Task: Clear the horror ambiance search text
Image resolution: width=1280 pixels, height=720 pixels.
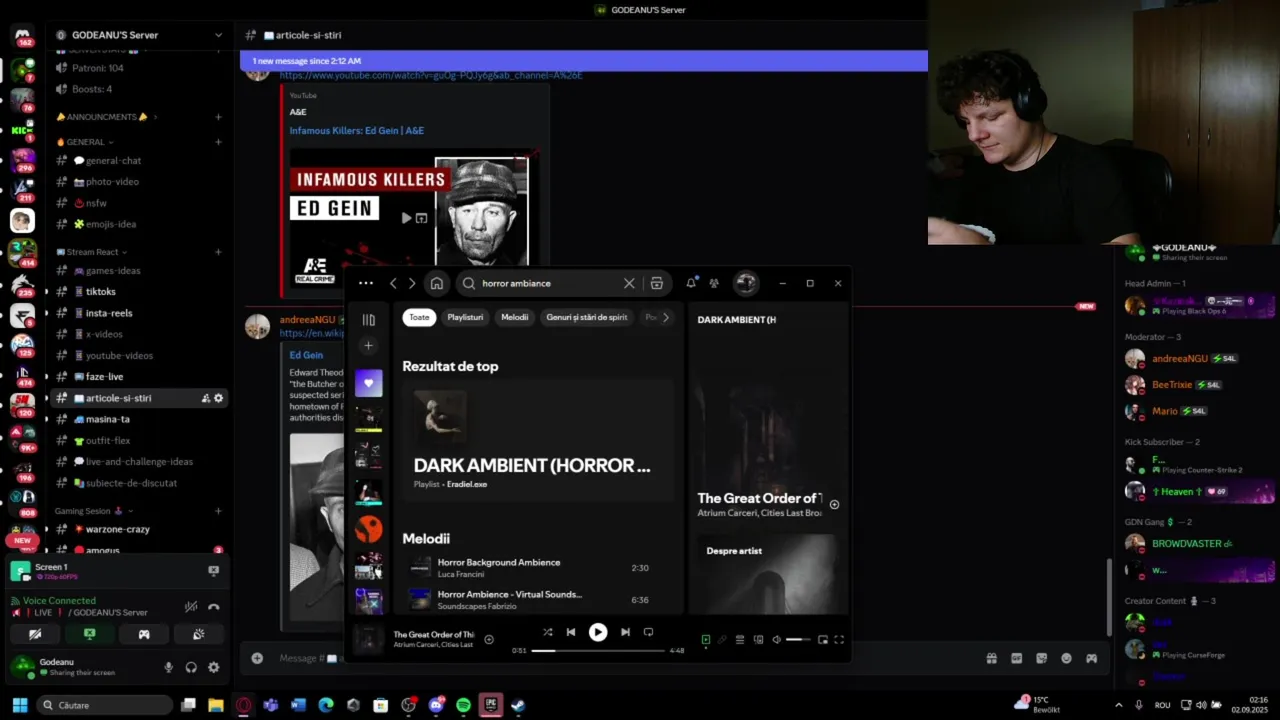Action: coord(629,283)
